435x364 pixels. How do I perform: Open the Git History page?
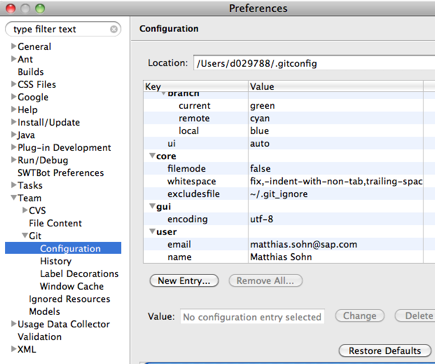coord(56,261)
